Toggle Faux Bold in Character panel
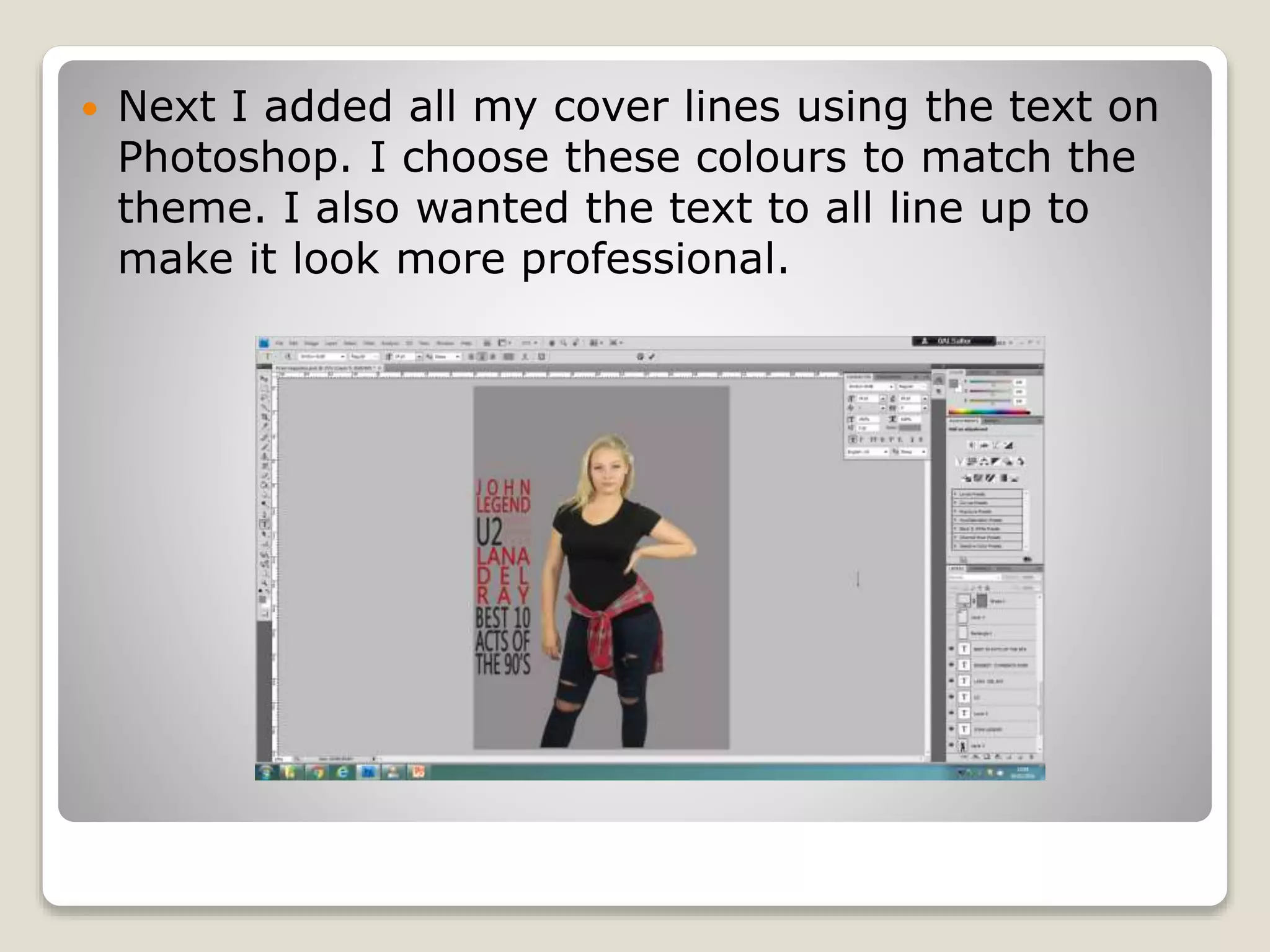1270x952 pixels. (853, 439)
